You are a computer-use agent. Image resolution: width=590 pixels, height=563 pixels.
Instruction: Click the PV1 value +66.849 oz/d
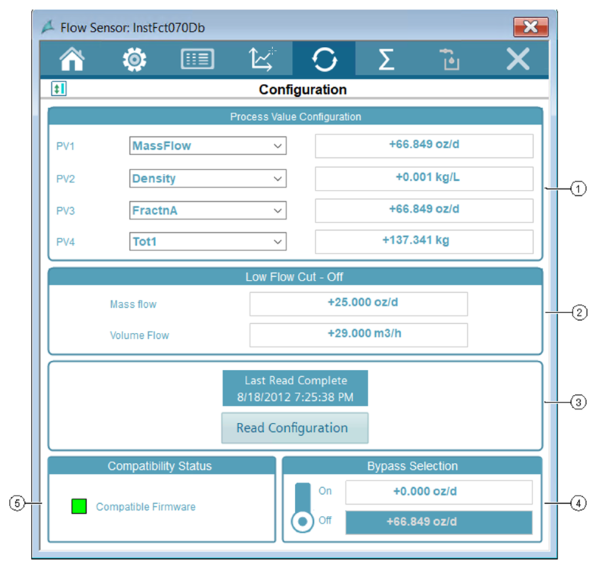tap(424, 146)
